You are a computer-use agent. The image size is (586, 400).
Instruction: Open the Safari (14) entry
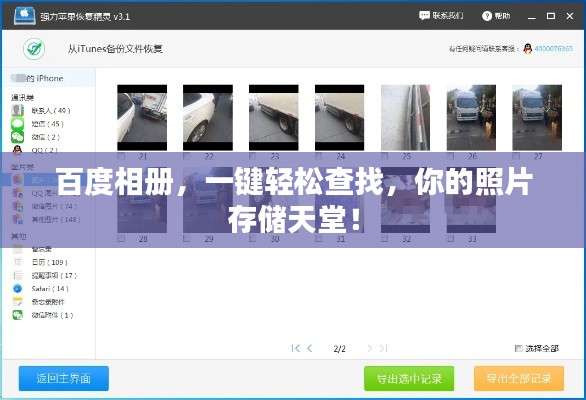(40, 289)
